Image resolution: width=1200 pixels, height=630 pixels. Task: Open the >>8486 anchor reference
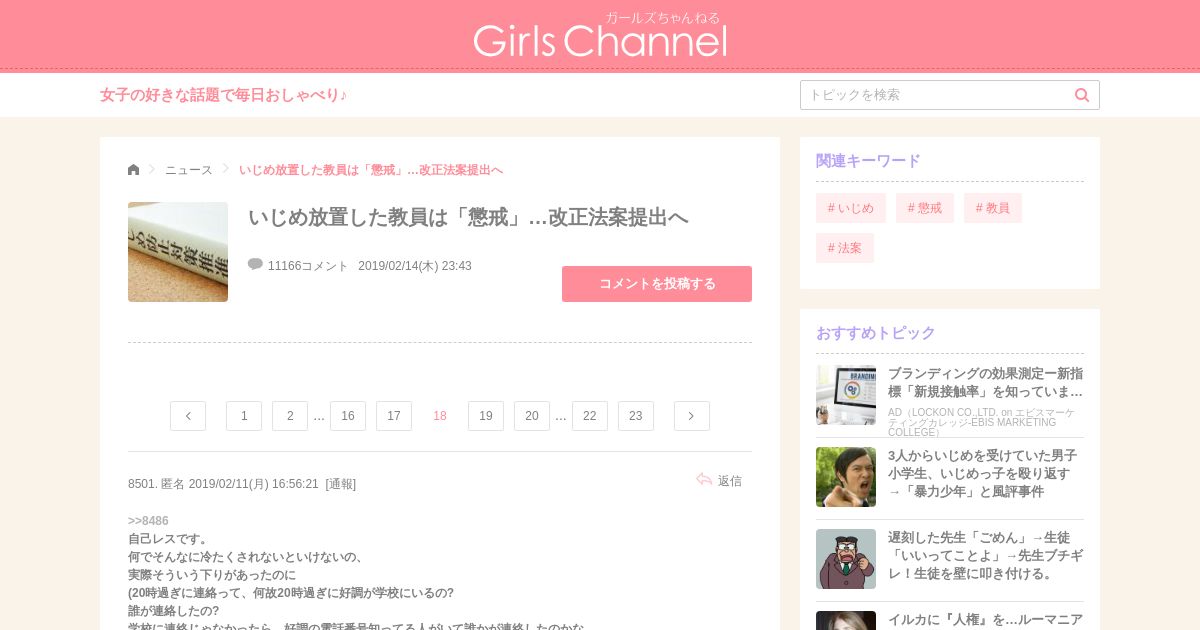pyautogui.click(x=148, y=521)
